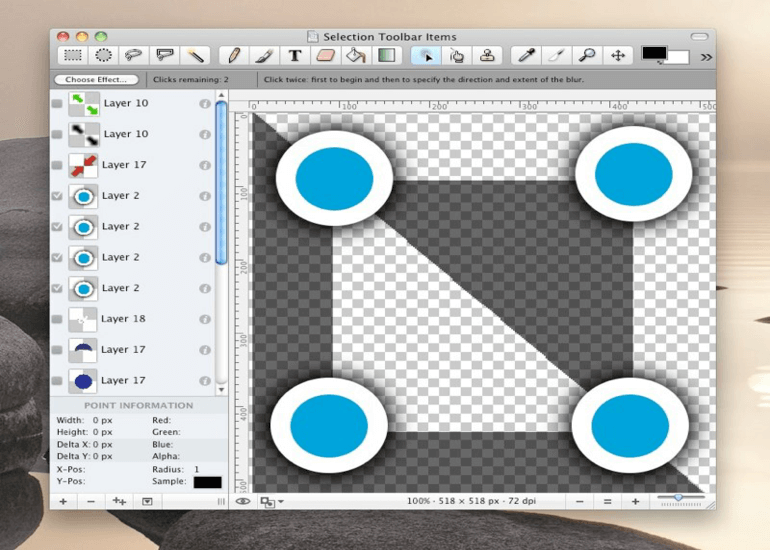
Task: Add a new layer with plus button
Action: 63,501
